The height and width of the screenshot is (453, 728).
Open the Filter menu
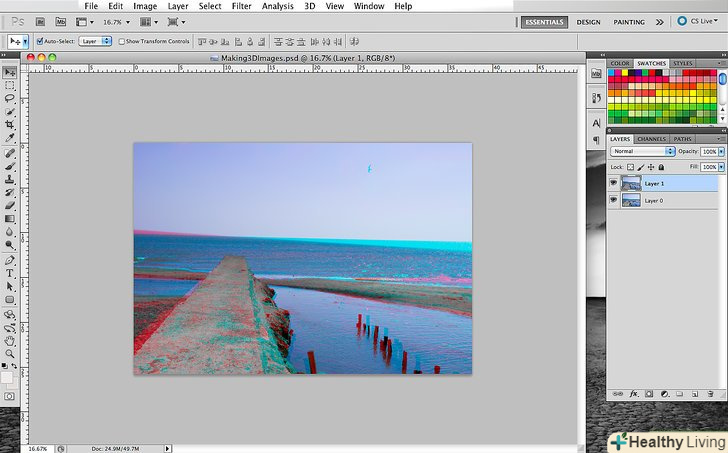241,6
